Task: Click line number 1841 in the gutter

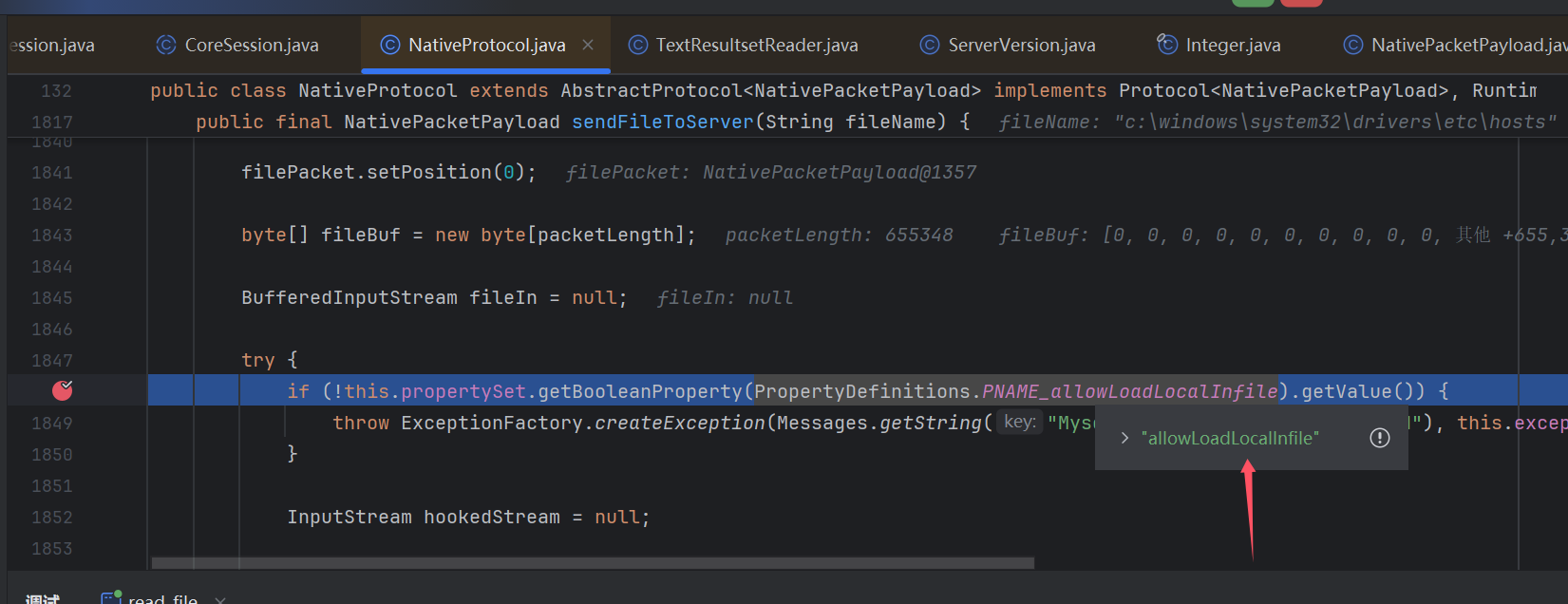Action: (x=52, y=173)
